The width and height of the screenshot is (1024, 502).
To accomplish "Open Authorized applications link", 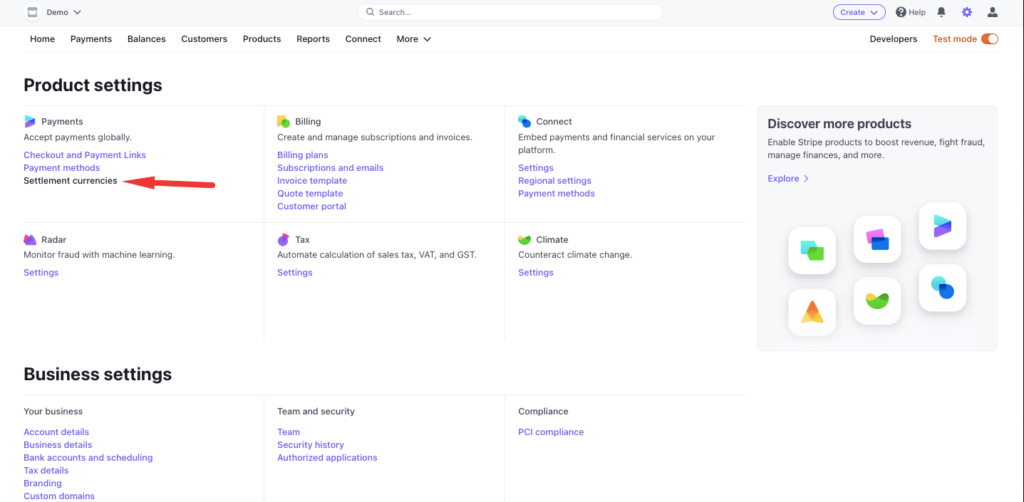I will coord(327,458).
